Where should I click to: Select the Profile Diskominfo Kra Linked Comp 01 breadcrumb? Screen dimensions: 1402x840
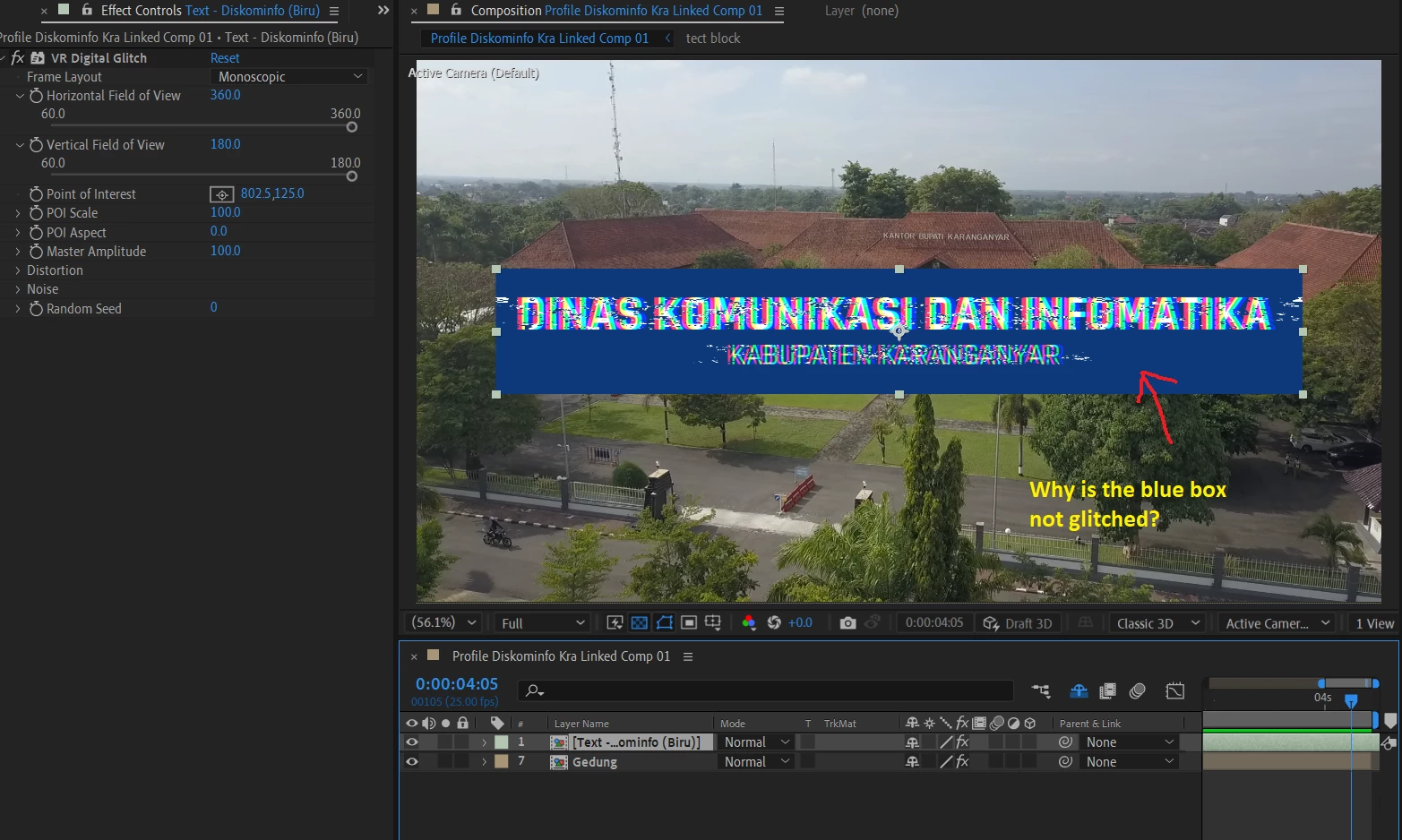539,39
